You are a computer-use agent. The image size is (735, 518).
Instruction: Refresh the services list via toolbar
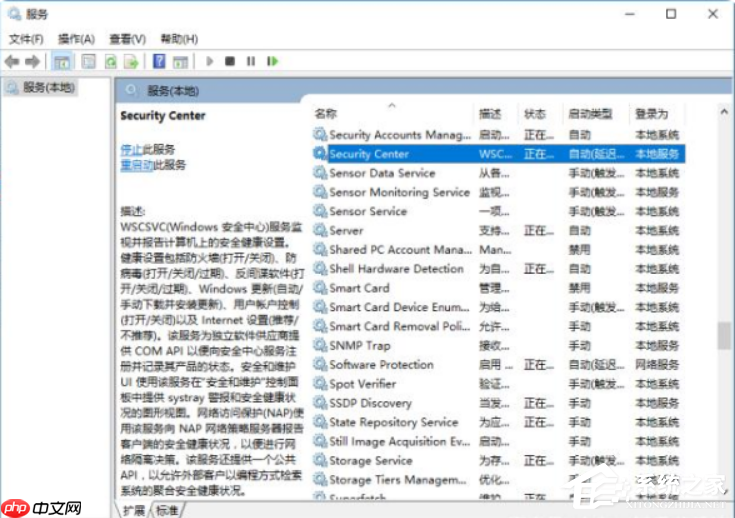tap(111, 61)
